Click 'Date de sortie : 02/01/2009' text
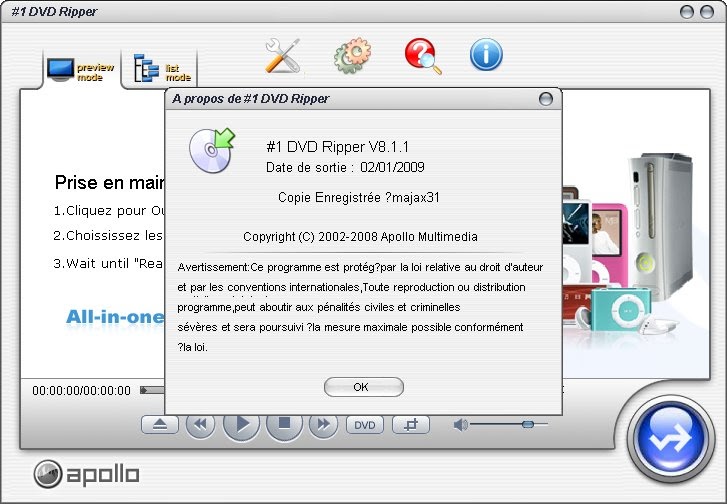Screen dimensions: 727x504 click(345, 167)
